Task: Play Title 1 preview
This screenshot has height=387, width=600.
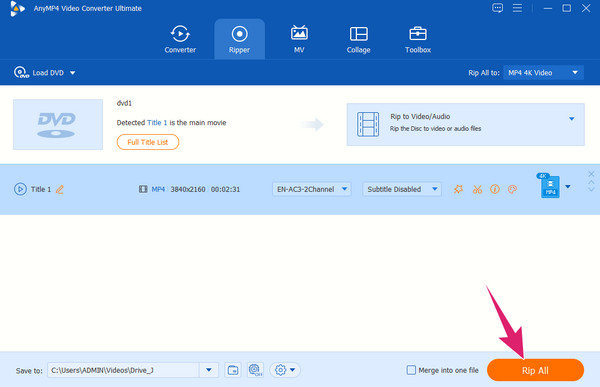Action: tap(20, 189)
